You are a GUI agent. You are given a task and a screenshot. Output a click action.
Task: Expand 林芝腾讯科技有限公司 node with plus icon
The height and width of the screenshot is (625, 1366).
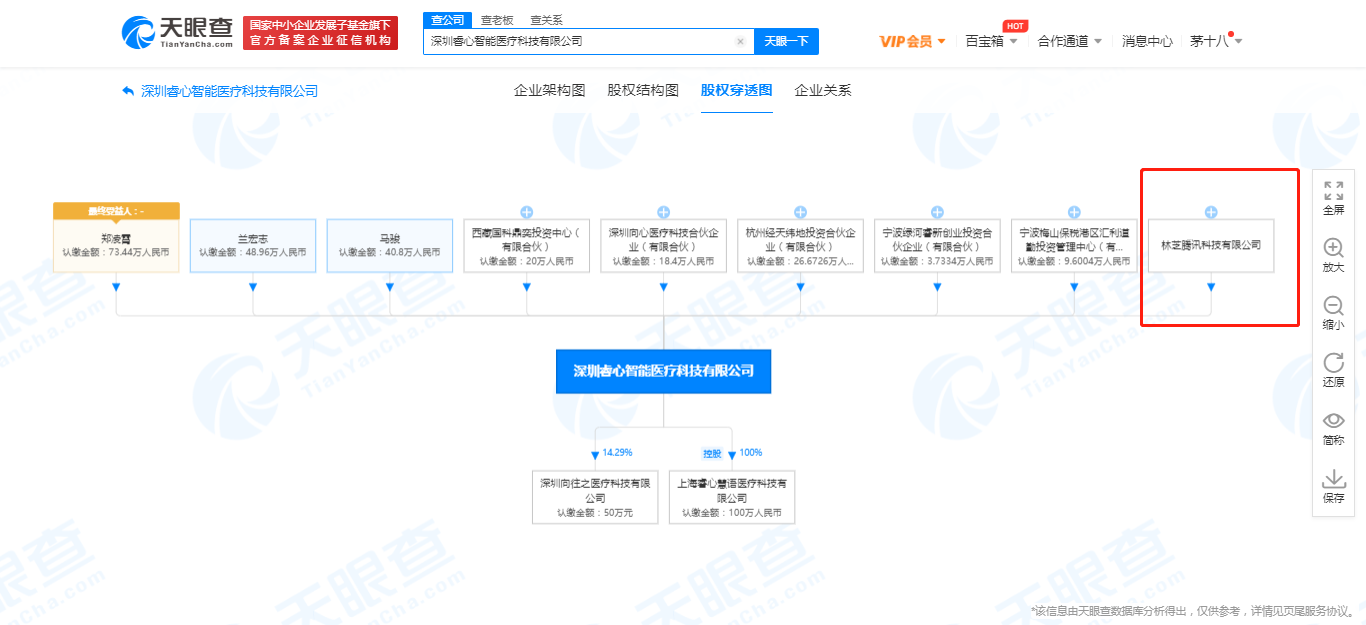pyautogui.click(x=1211, y=212)
